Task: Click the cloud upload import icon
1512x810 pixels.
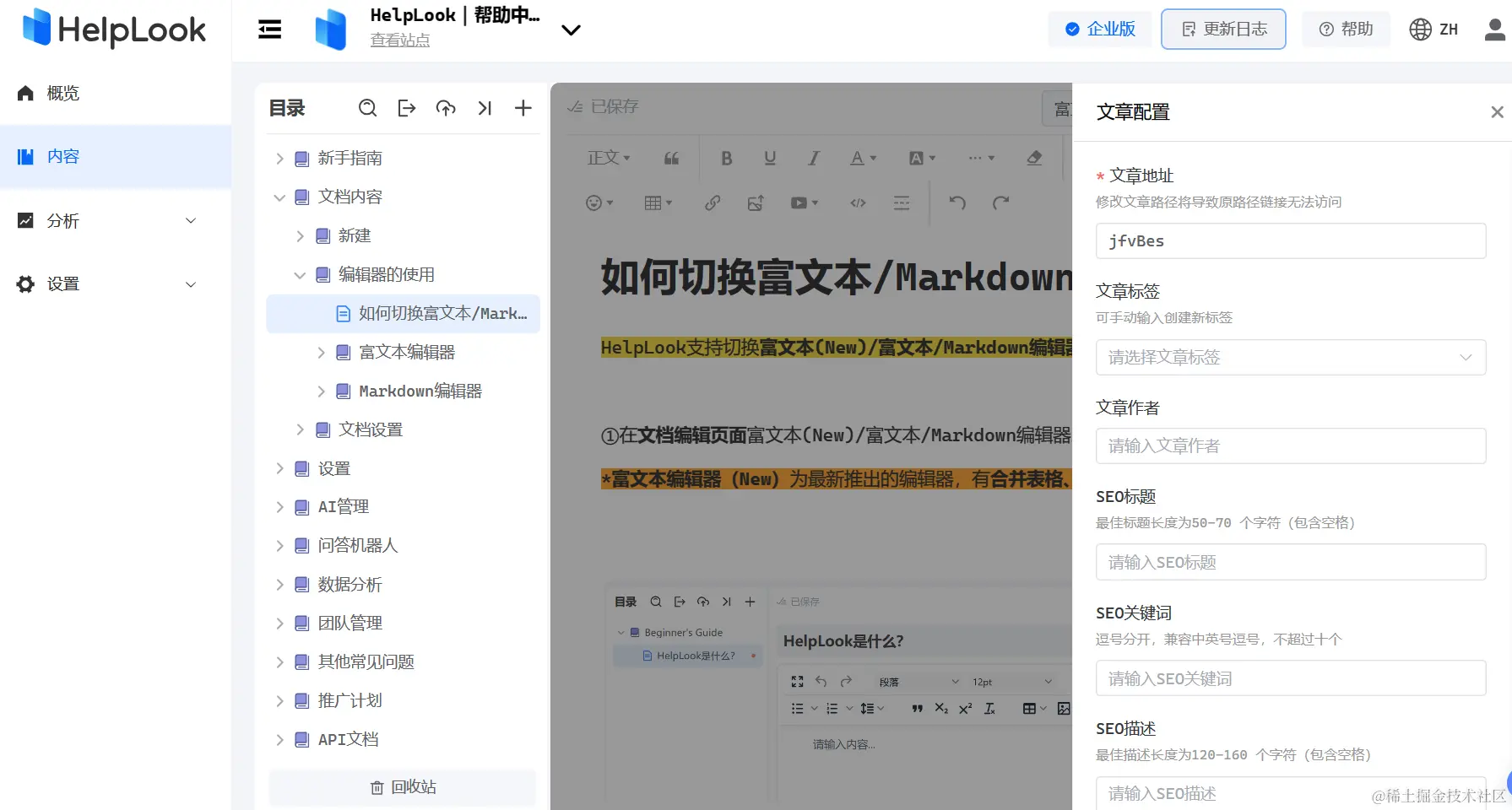Action: tap(446, 108)
